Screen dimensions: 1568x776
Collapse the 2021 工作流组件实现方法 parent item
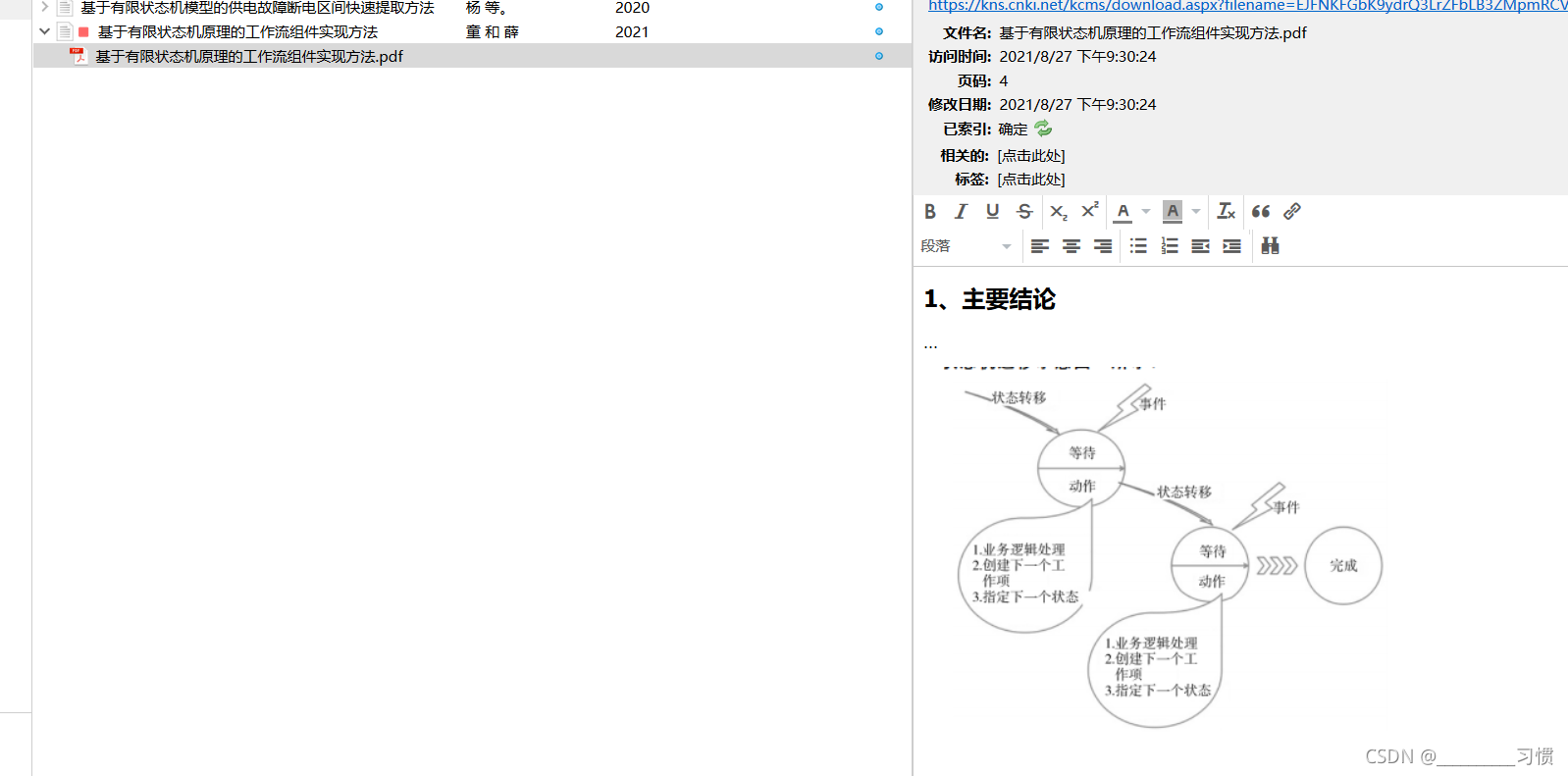44,31
